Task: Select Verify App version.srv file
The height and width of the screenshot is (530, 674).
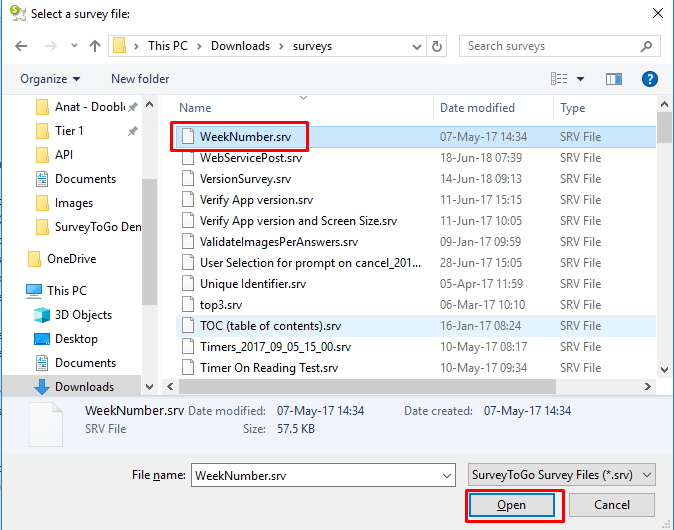Action: point(416,200)
